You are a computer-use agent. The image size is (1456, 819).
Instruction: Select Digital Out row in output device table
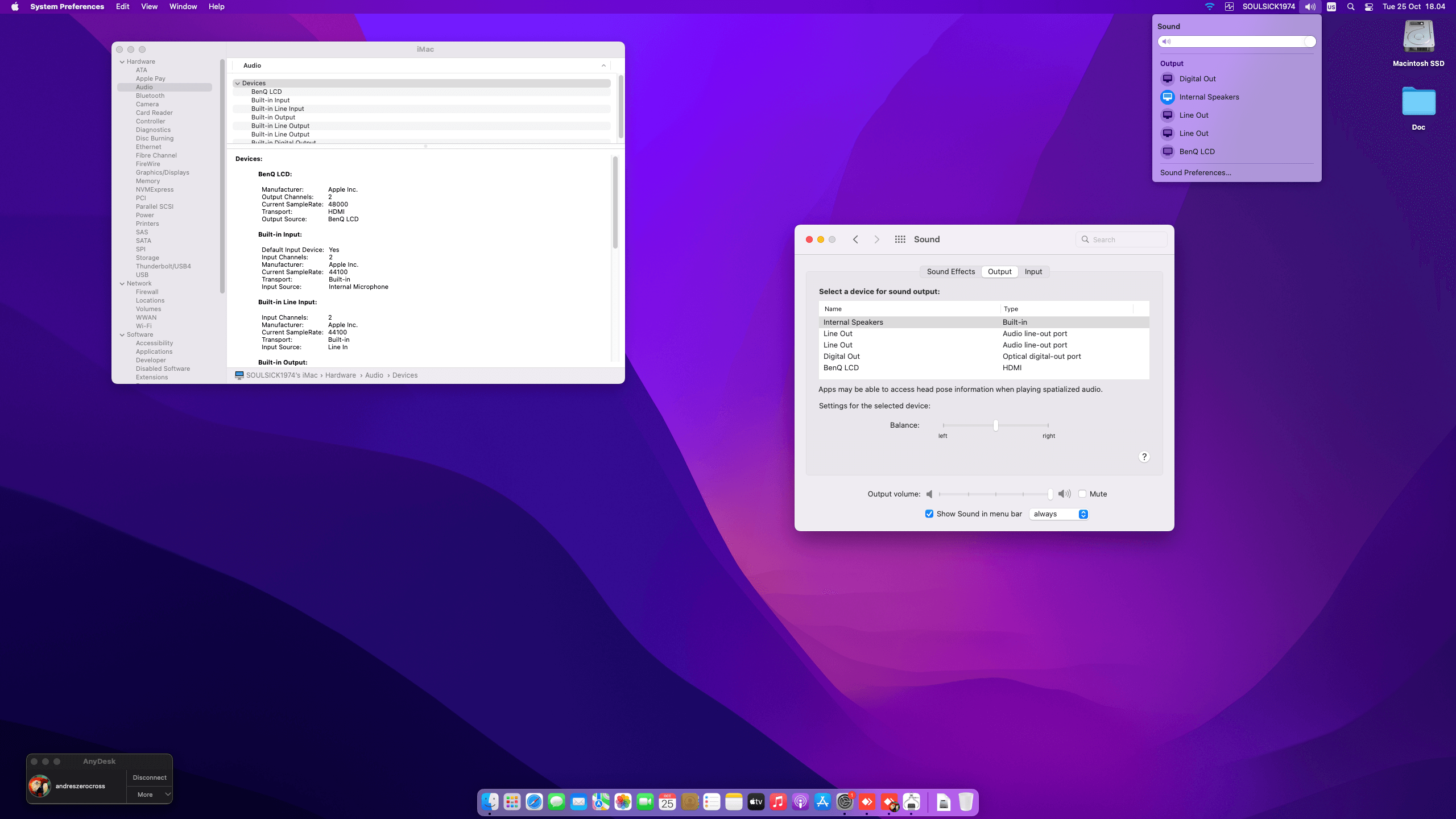(x=984, y=357)
